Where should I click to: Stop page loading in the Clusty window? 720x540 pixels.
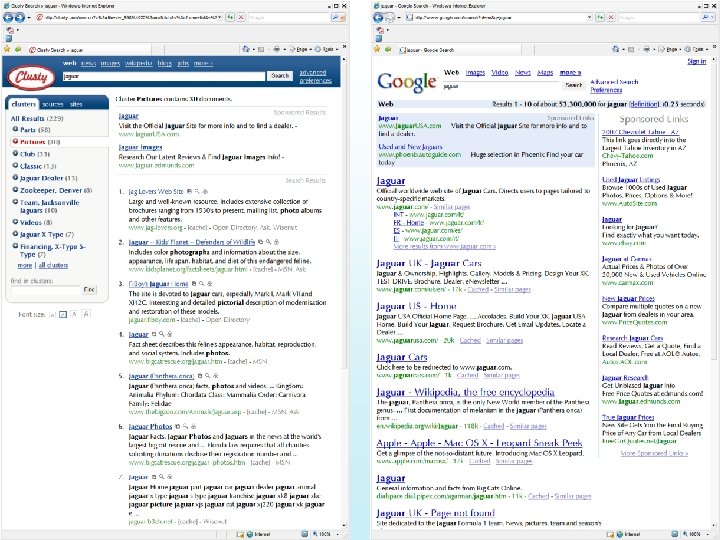coord(241,17)
